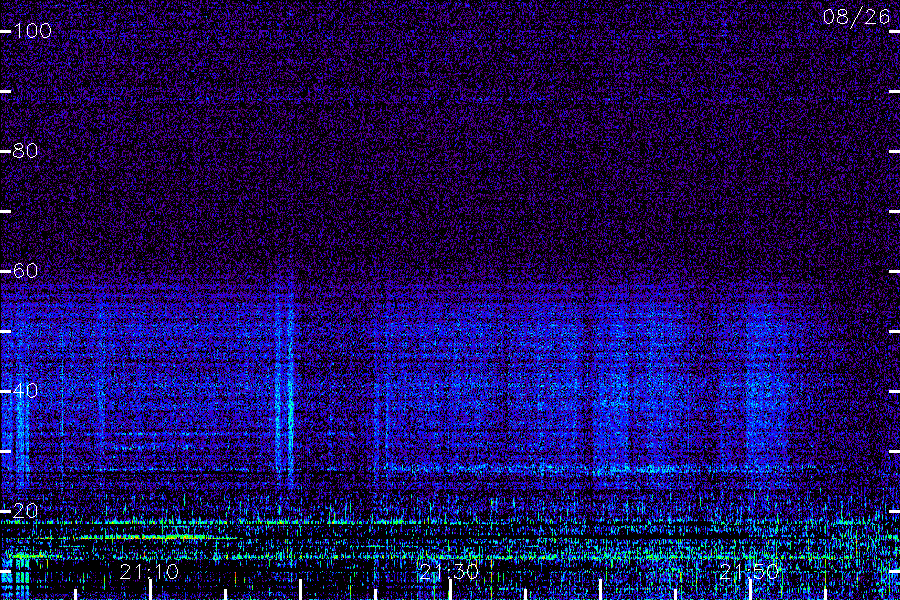Image resolution: width=900 pixels, height=600 pixels.
Task: Click the 100 frequency axis label
Action: pyautogui.click(x=32, y=31)
